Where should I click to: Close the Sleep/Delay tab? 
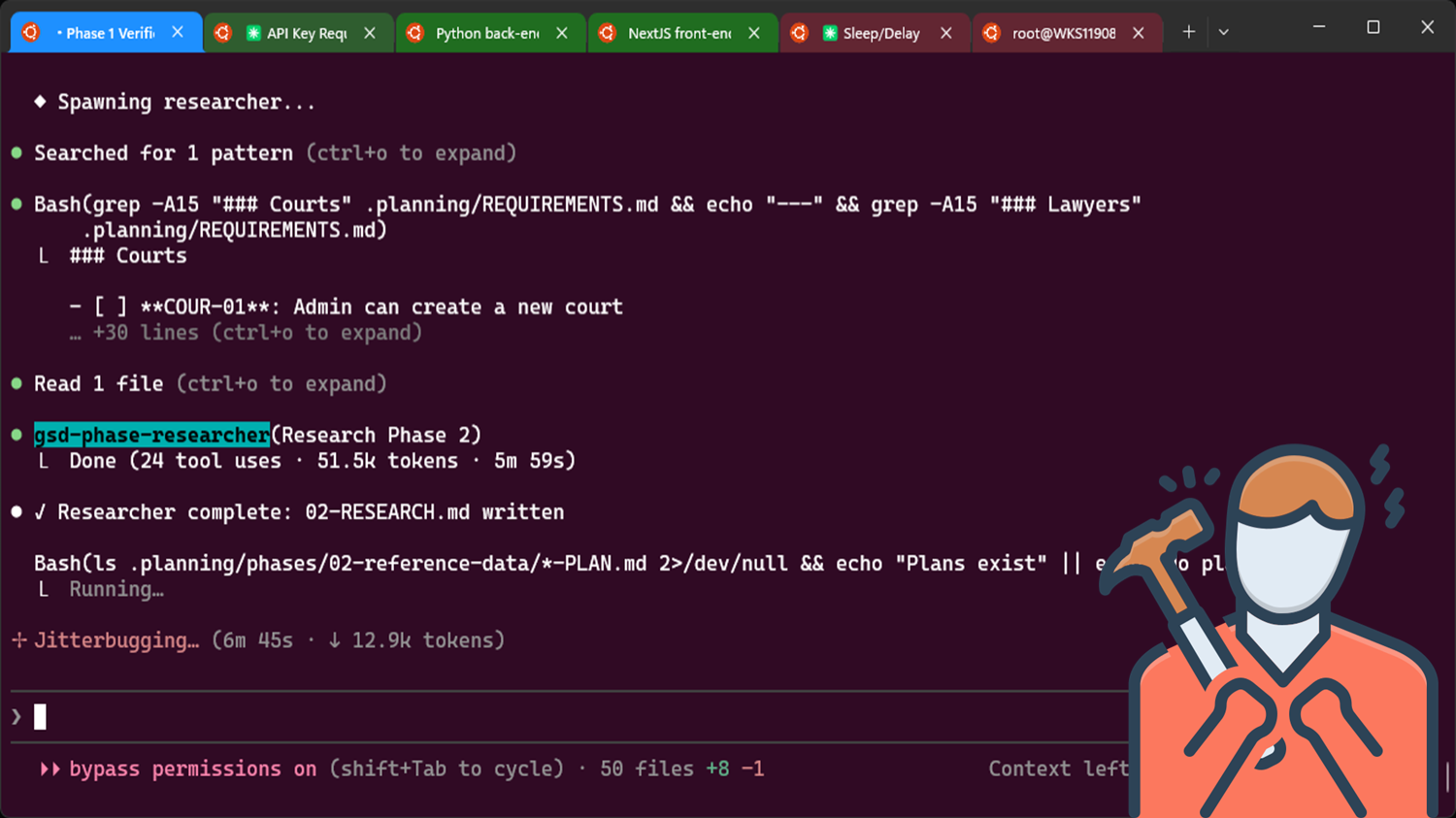pyautogui.click(x=946, y=33)
